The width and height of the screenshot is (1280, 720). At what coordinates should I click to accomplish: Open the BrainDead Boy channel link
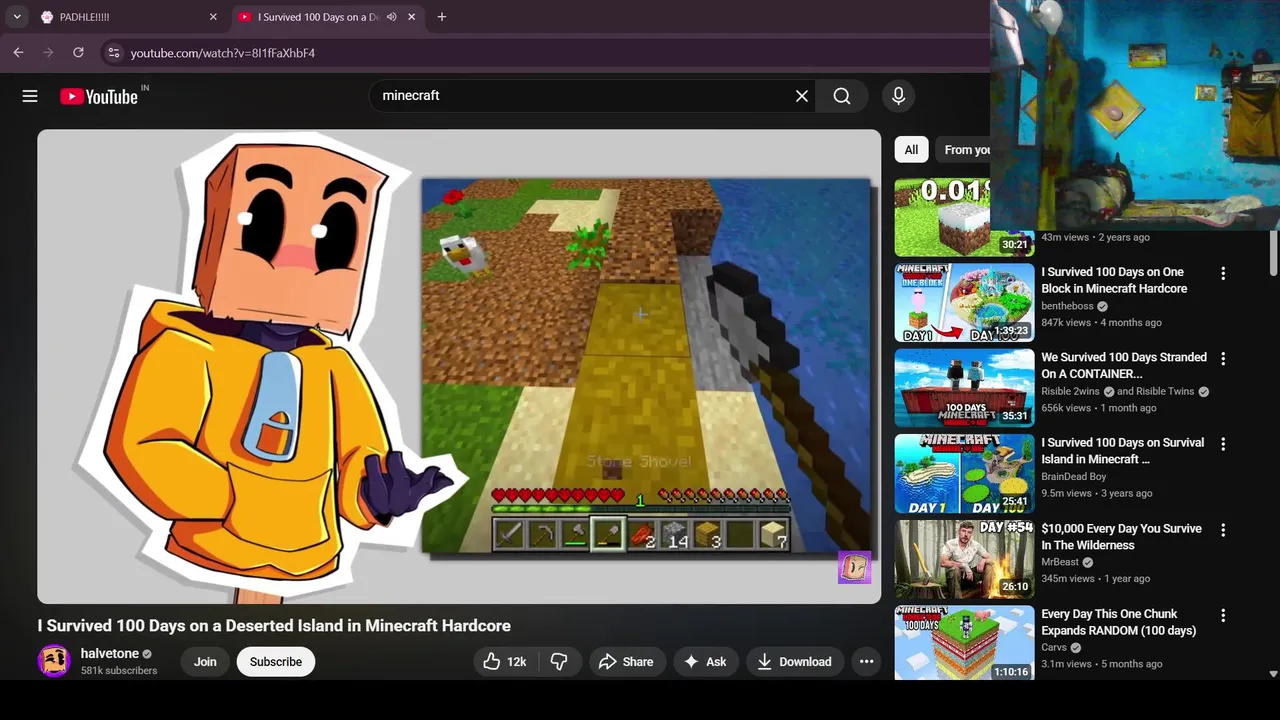(1073, 477)
